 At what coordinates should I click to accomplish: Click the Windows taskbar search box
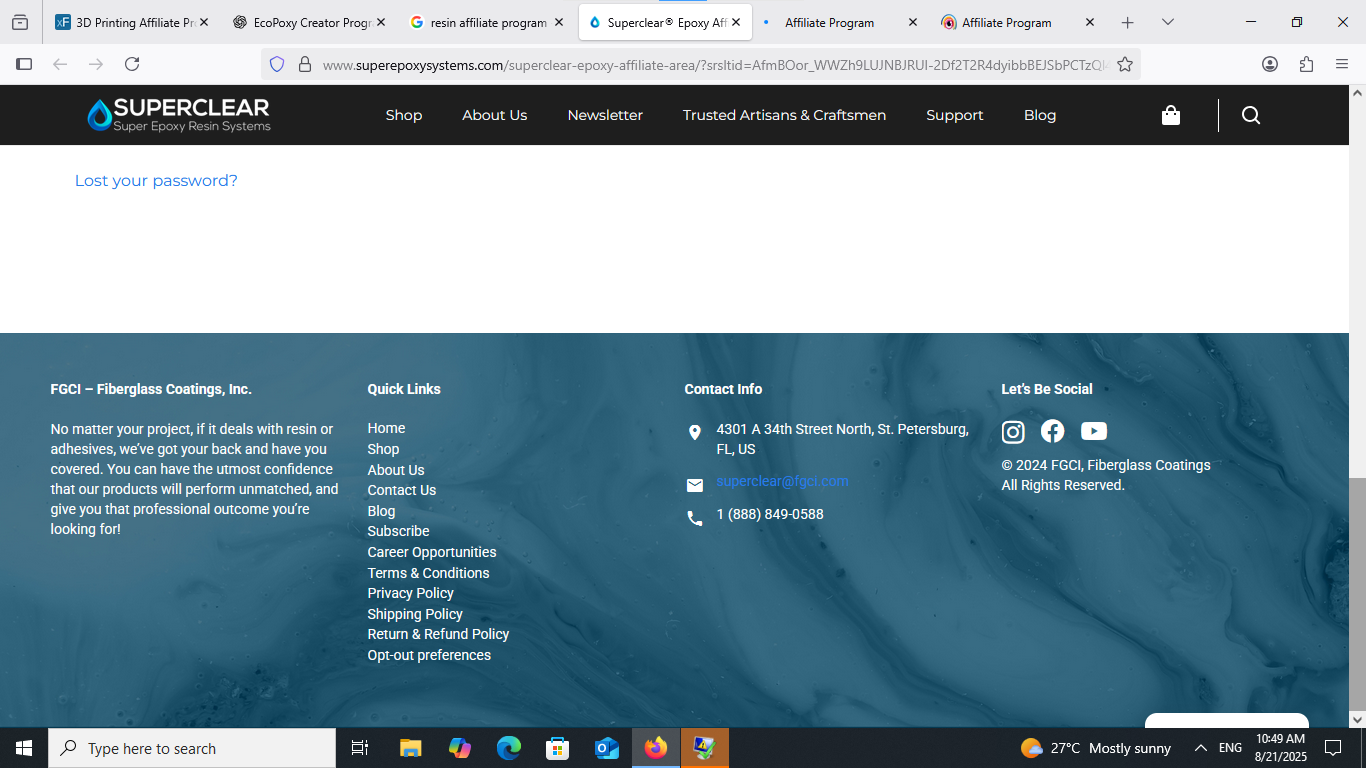[192, 748]
